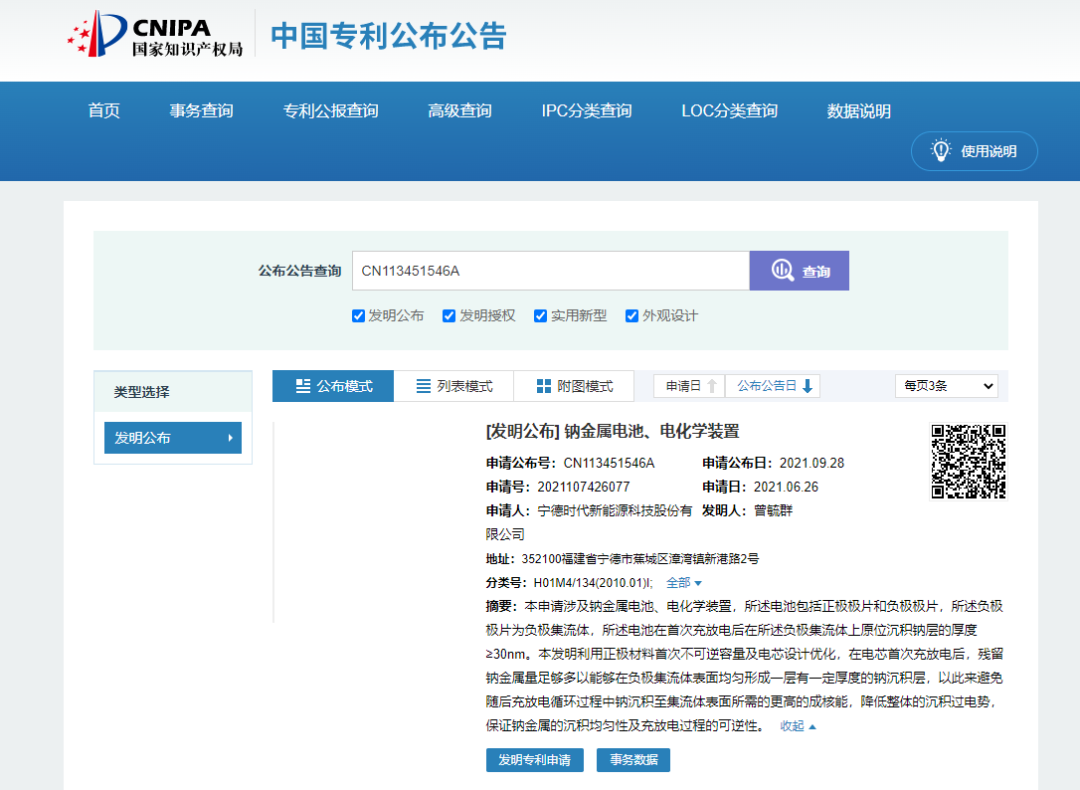Click the lightbulb 使用说明 icon
1080x790 pixels.
(x=940, y=151)
